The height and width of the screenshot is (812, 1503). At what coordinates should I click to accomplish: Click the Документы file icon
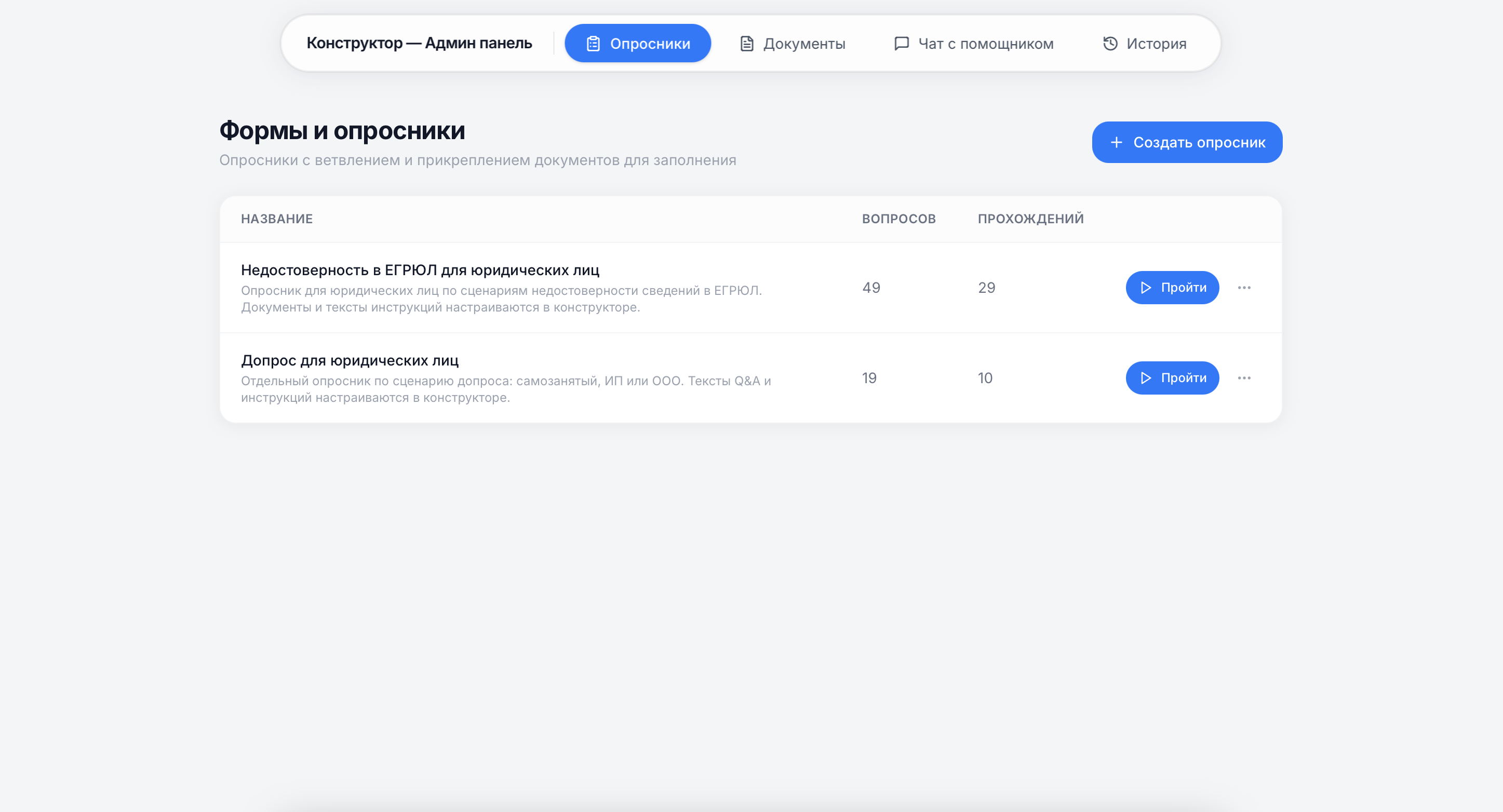[x=747, y=44]
